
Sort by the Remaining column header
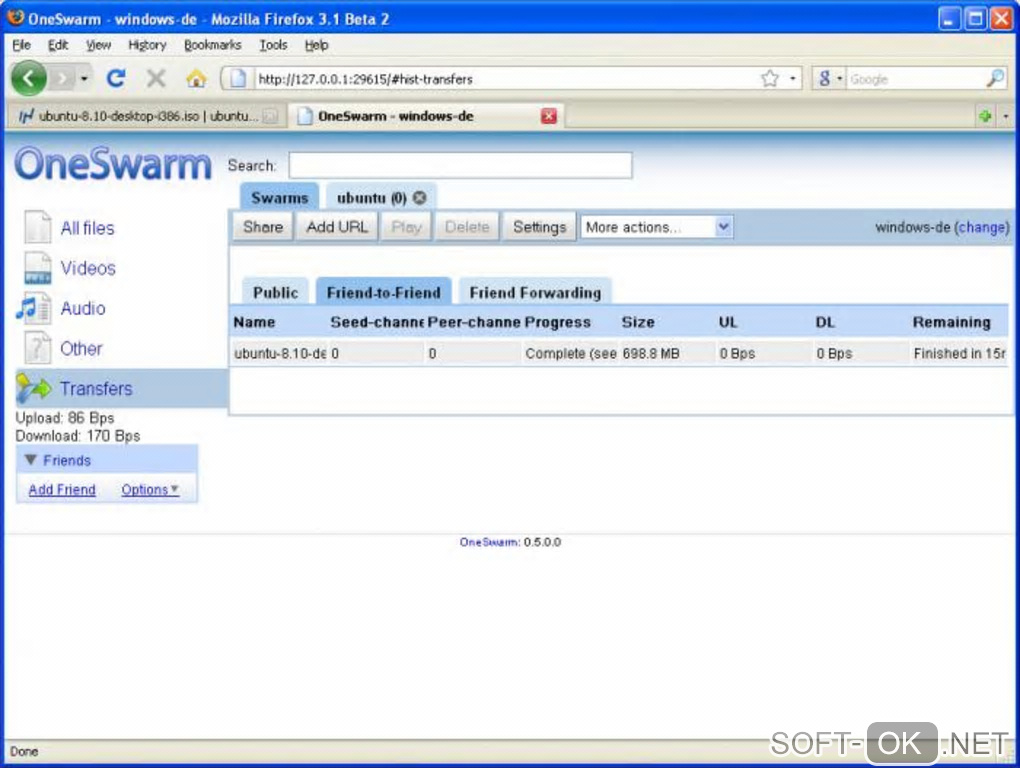pos(952,322)
